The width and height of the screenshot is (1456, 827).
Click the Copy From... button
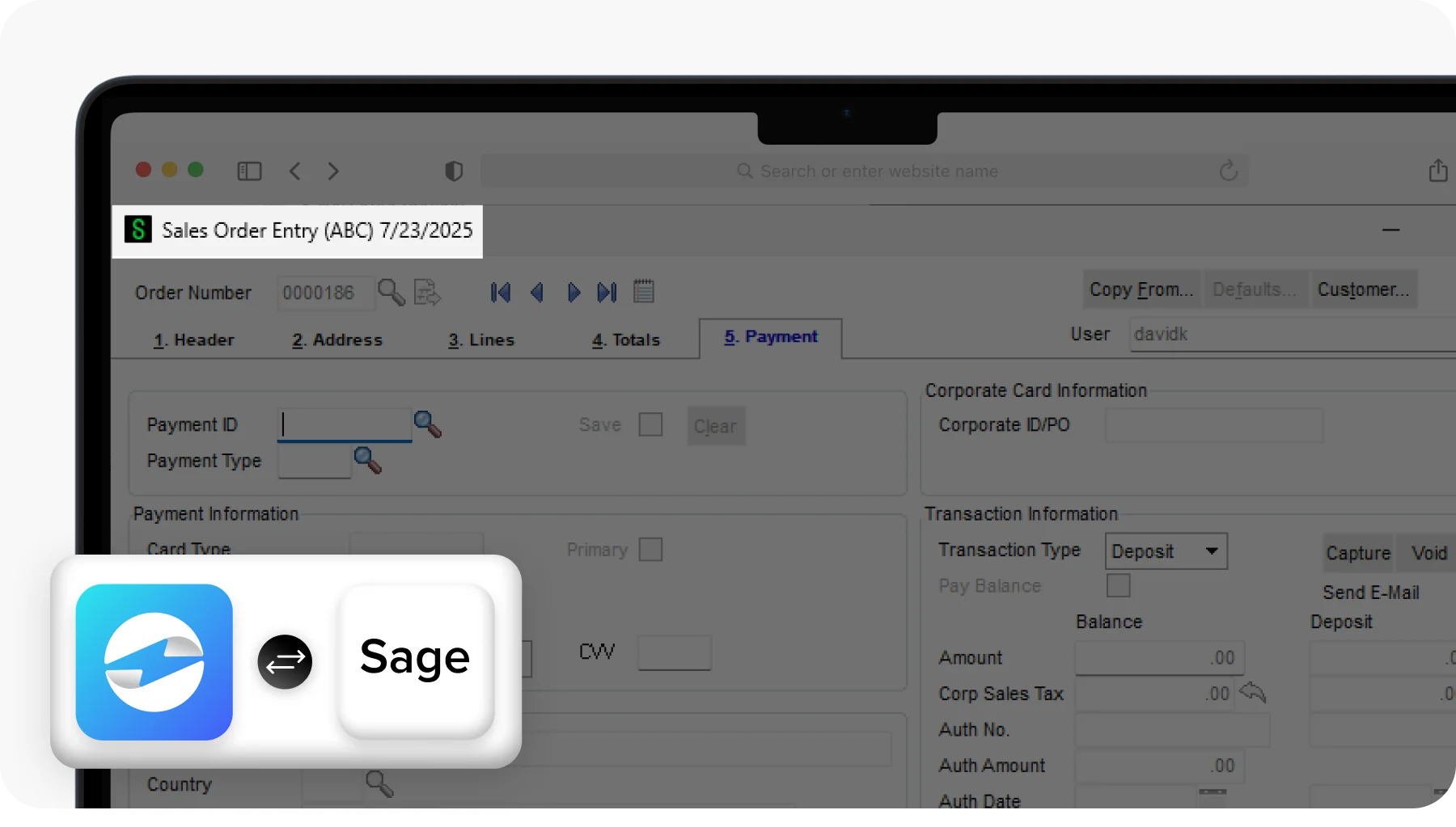(x=1141, y=289)
